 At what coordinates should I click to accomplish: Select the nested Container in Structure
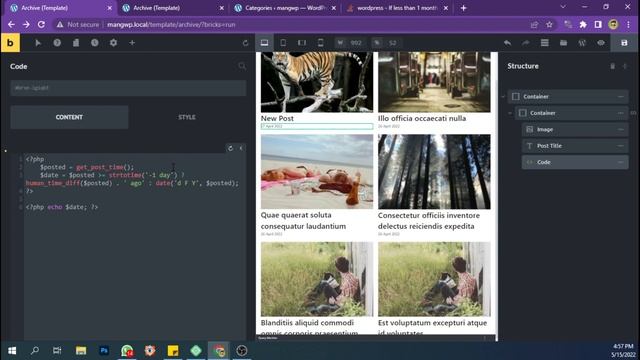tap(571, 113)
